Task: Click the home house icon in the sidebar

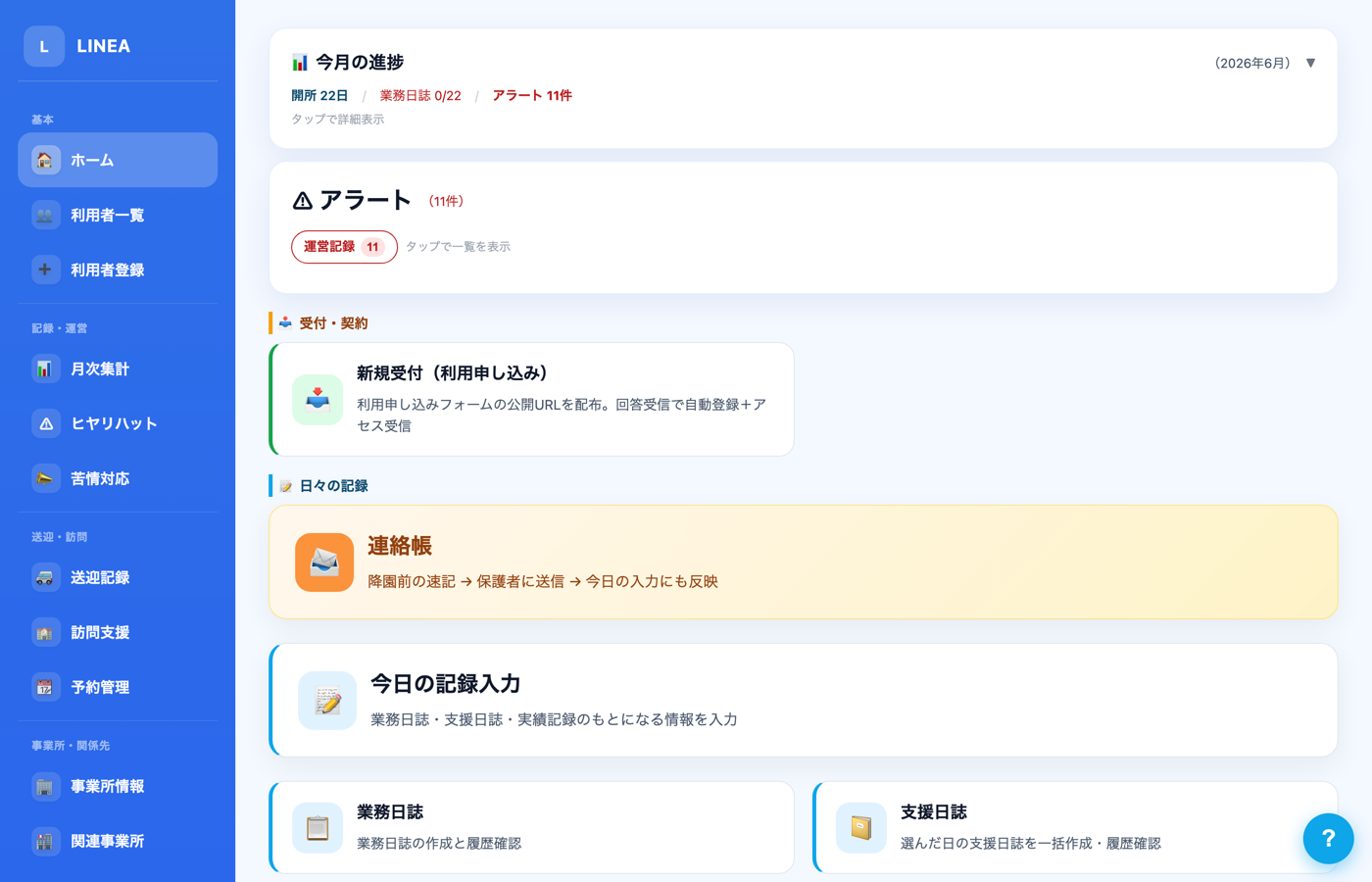Action: (x=45, y=160)
